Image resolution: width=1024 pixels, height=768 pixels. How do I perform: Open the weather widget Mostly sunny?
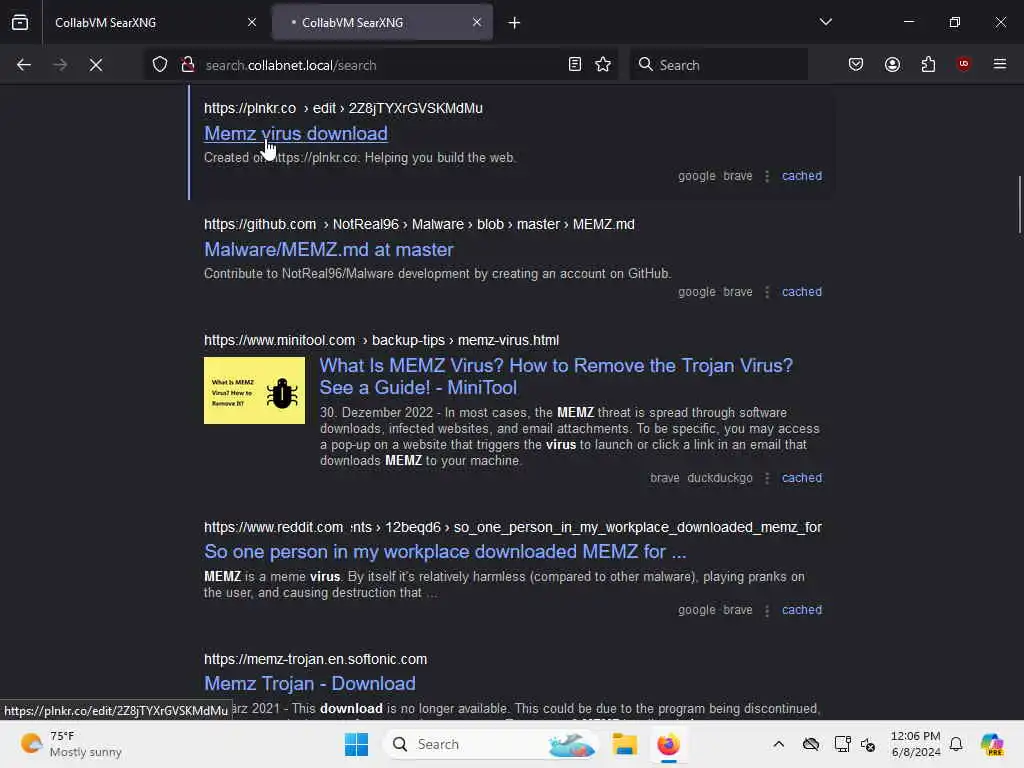[71, 744]
